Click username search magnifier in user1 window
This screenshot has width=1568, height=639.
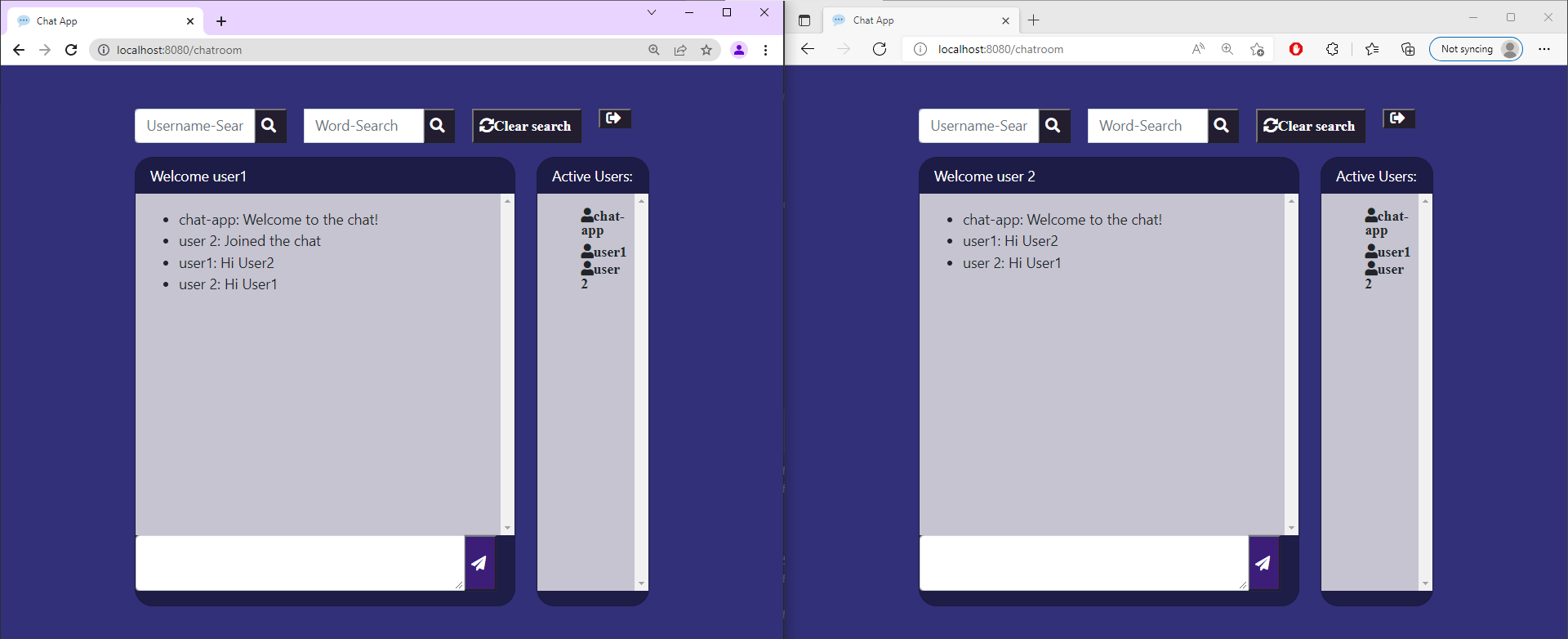pos(269,126)
